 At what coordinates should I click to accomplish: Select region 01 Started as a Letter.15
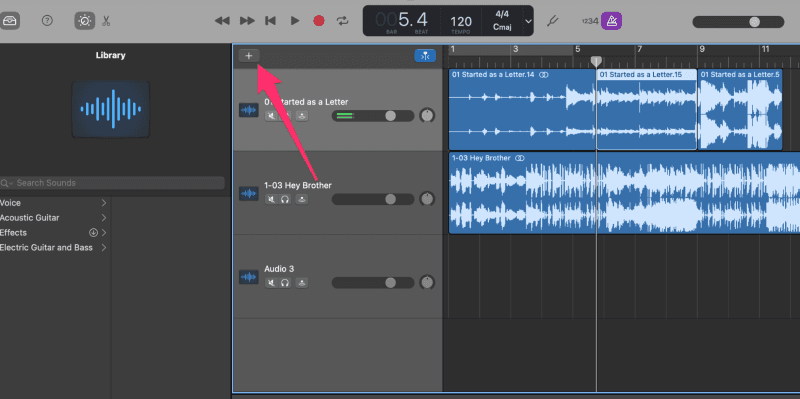coord(647,110)
